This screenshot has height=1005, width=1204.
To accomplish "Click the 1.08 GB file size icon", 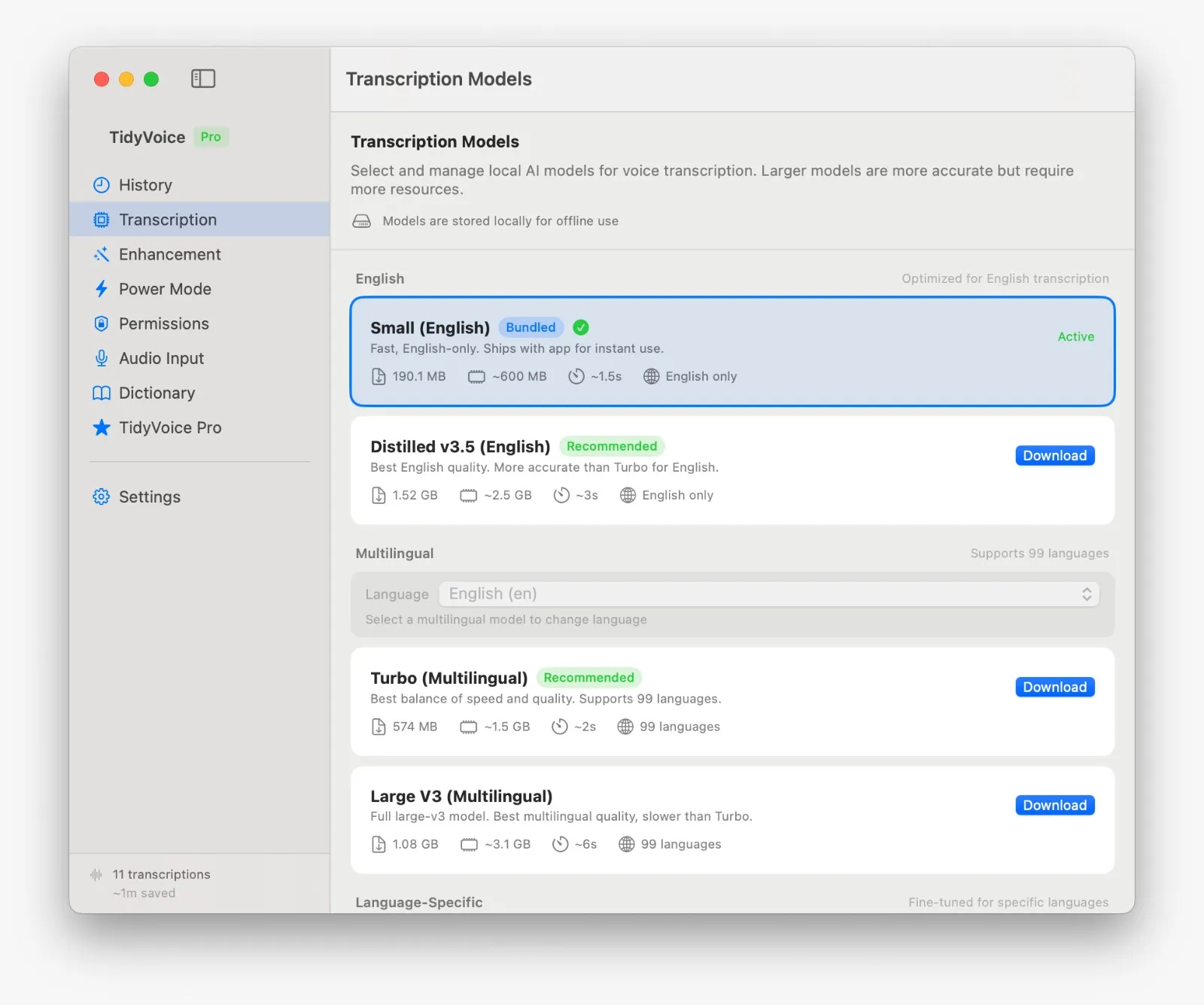I will (379, 844).
